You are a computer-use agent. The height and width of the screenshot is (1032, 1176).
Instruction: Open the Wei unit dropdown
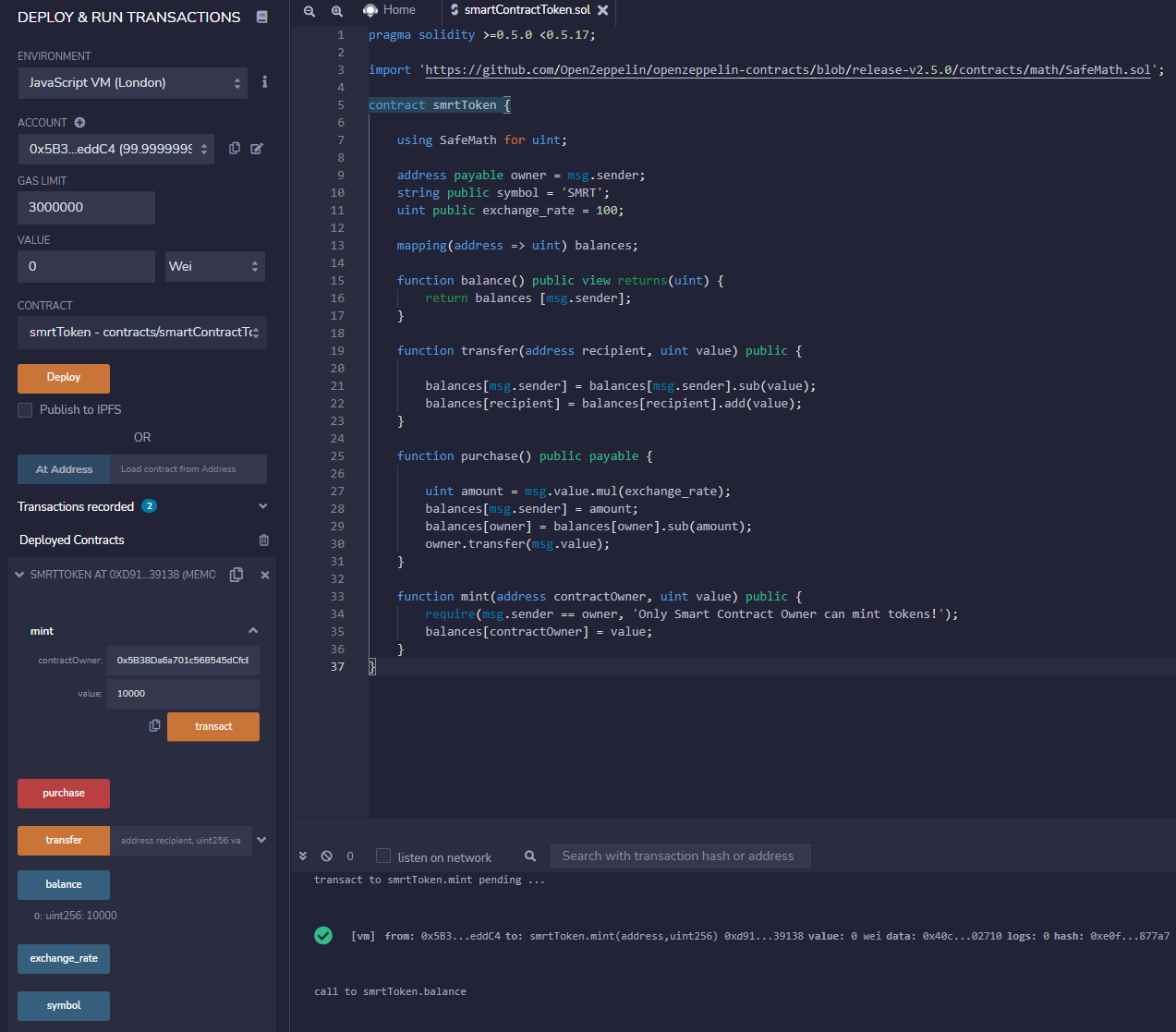[215, 266]
